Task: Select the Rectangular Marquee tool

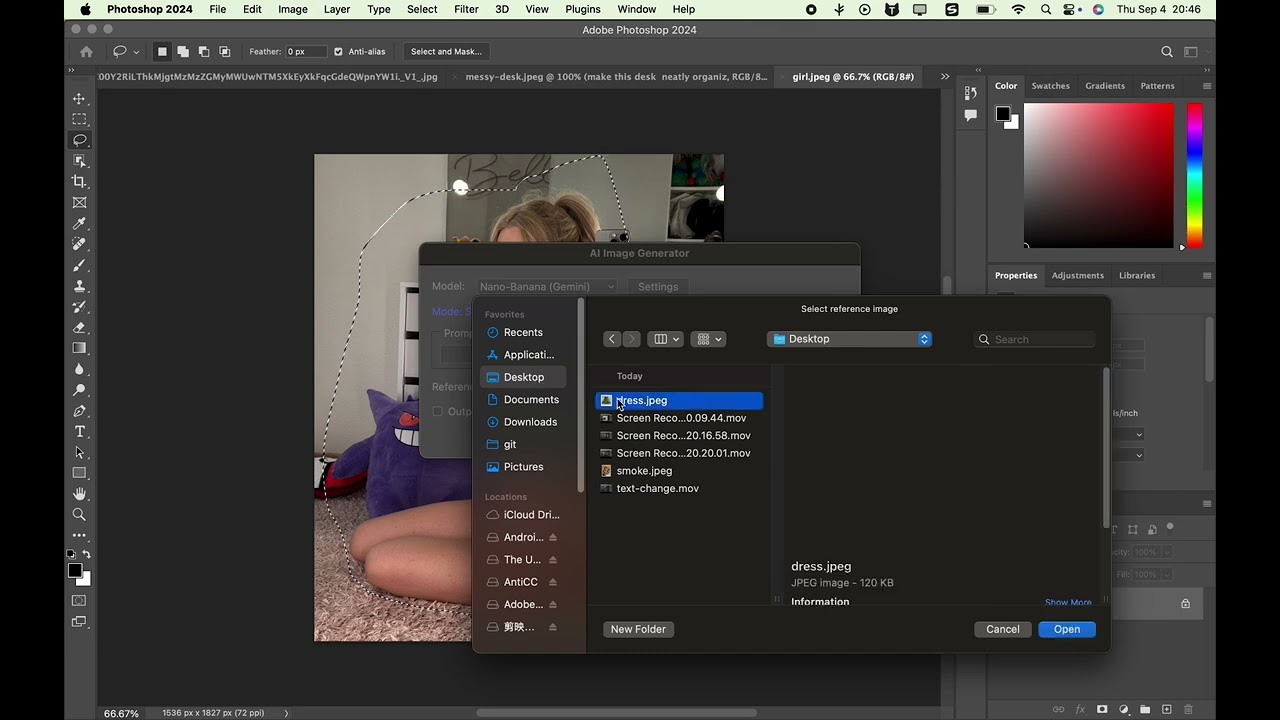Action: coord(79,119)
